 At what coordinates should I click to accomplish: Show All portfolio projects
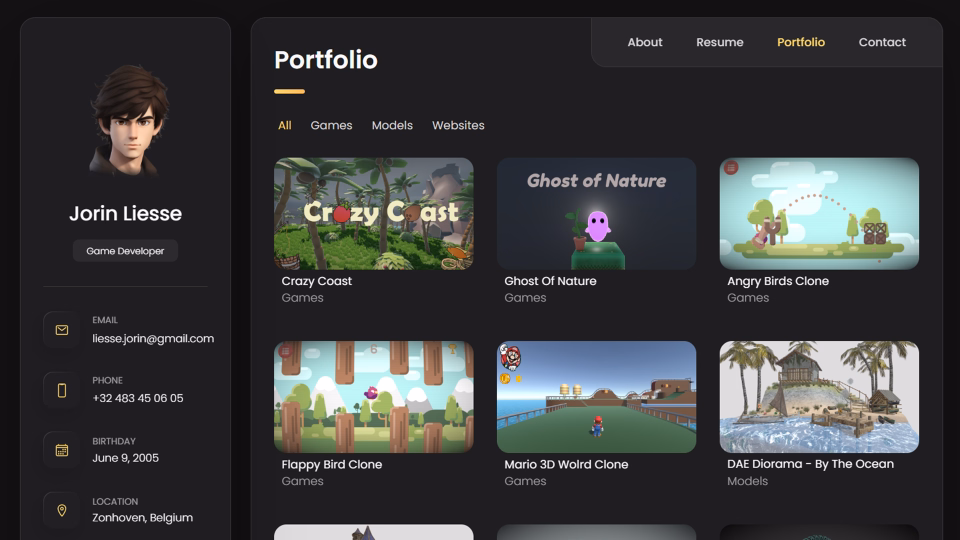point(285,126)
